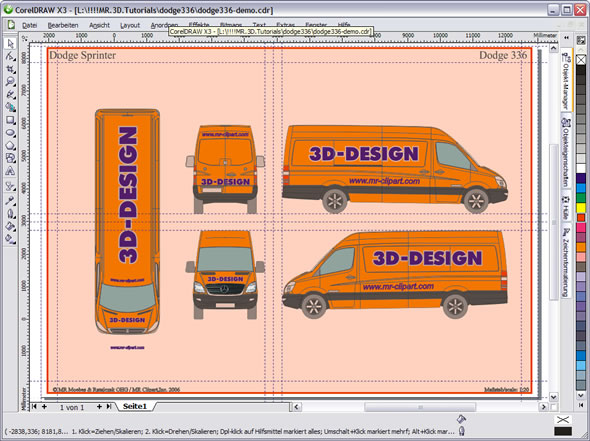Click the document icon left of Datei
The height and width of the screenshot is (441, 590).
click(x=11, y=25)
